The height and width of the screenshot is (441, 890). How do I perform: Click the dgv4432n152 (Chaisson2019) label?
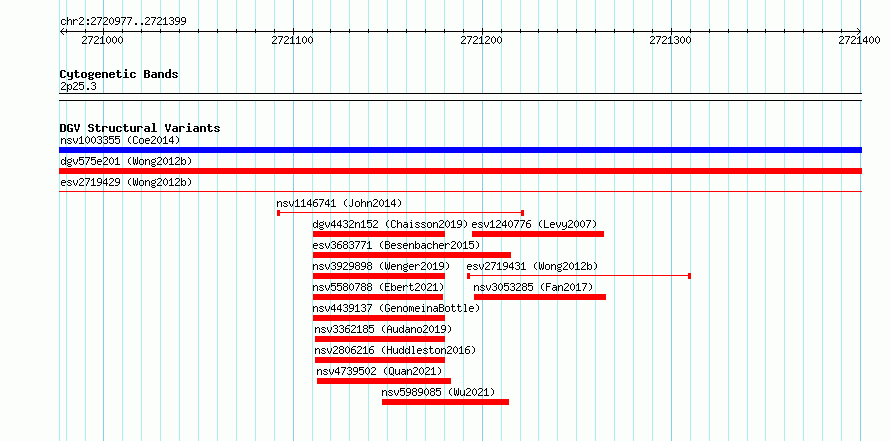391,224
